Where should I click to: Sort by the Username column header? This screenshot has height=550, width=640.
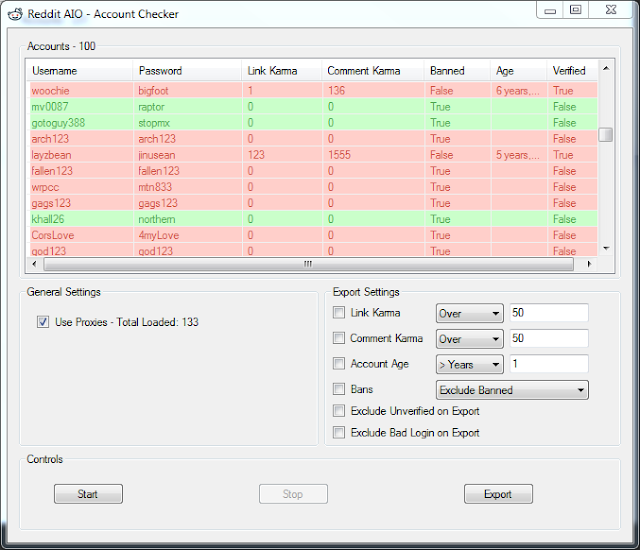coord(80,71)
